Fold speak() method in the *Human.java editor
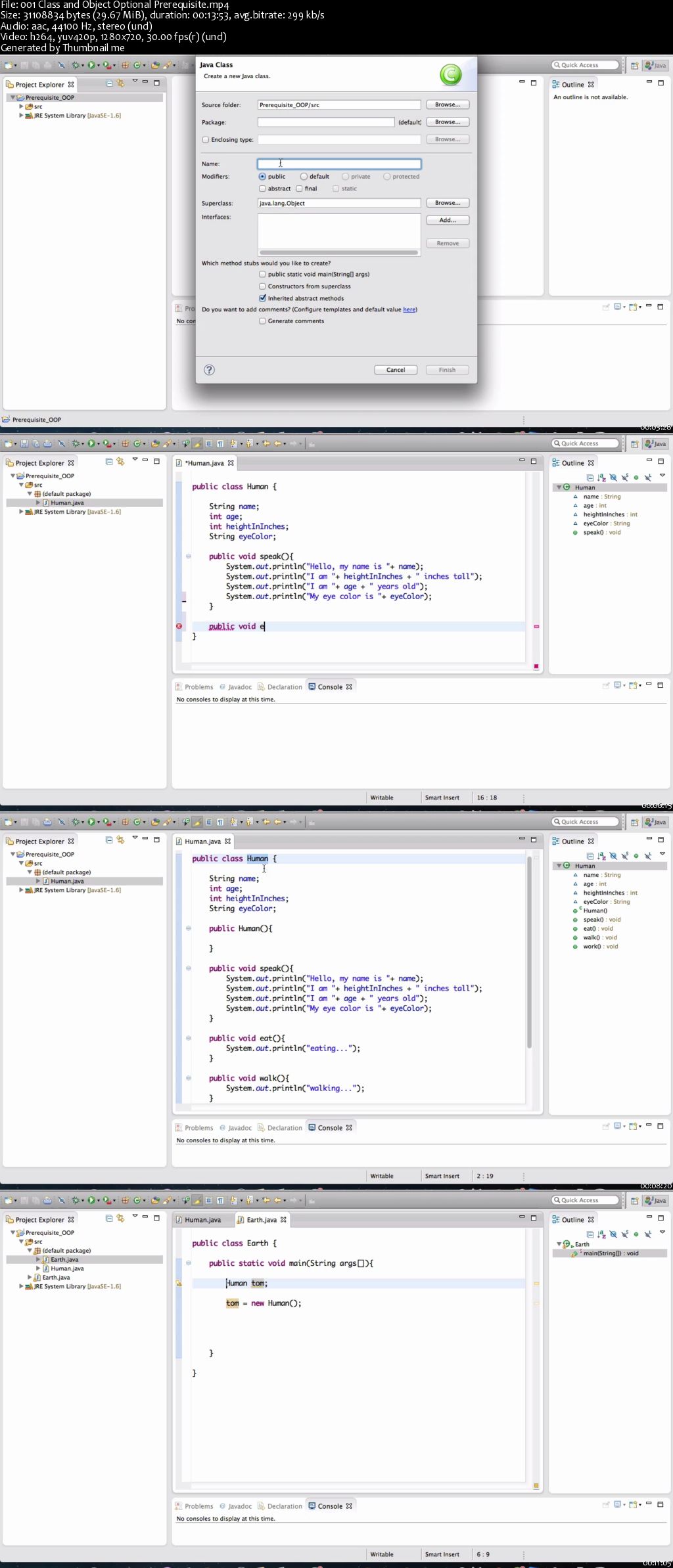Screen dimensions: 673x1568 tap(188, 556)
